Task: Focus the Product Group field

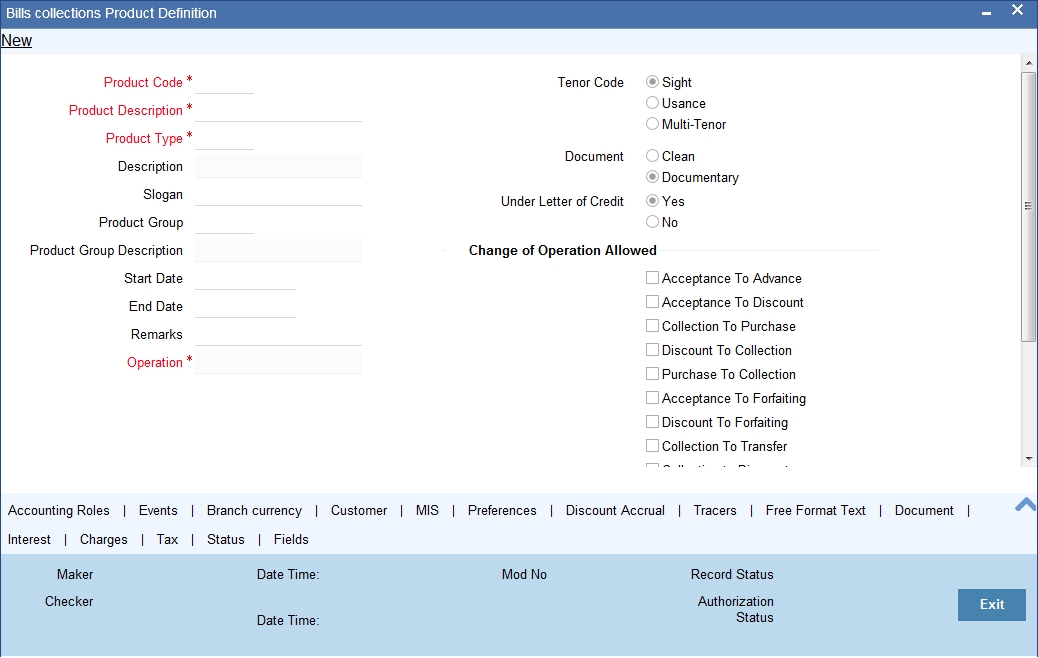Action: tap(224, 222)
